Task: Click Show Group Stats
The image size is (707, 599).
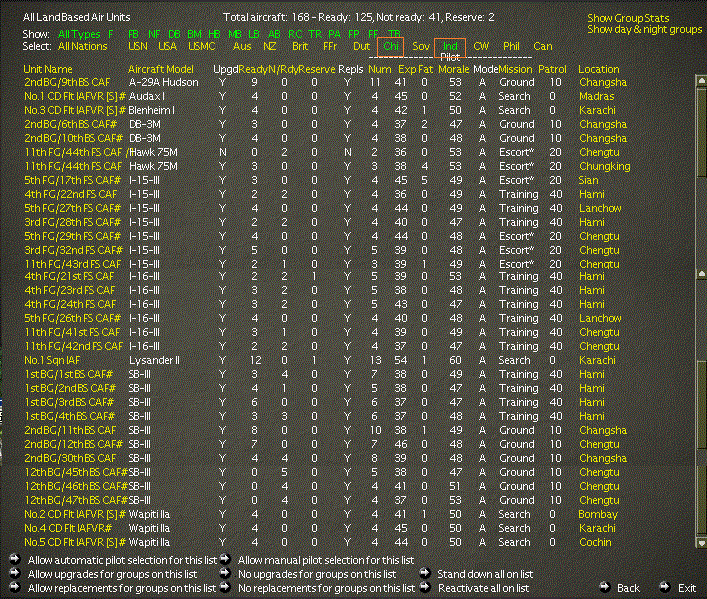Action: click(628, 18)
